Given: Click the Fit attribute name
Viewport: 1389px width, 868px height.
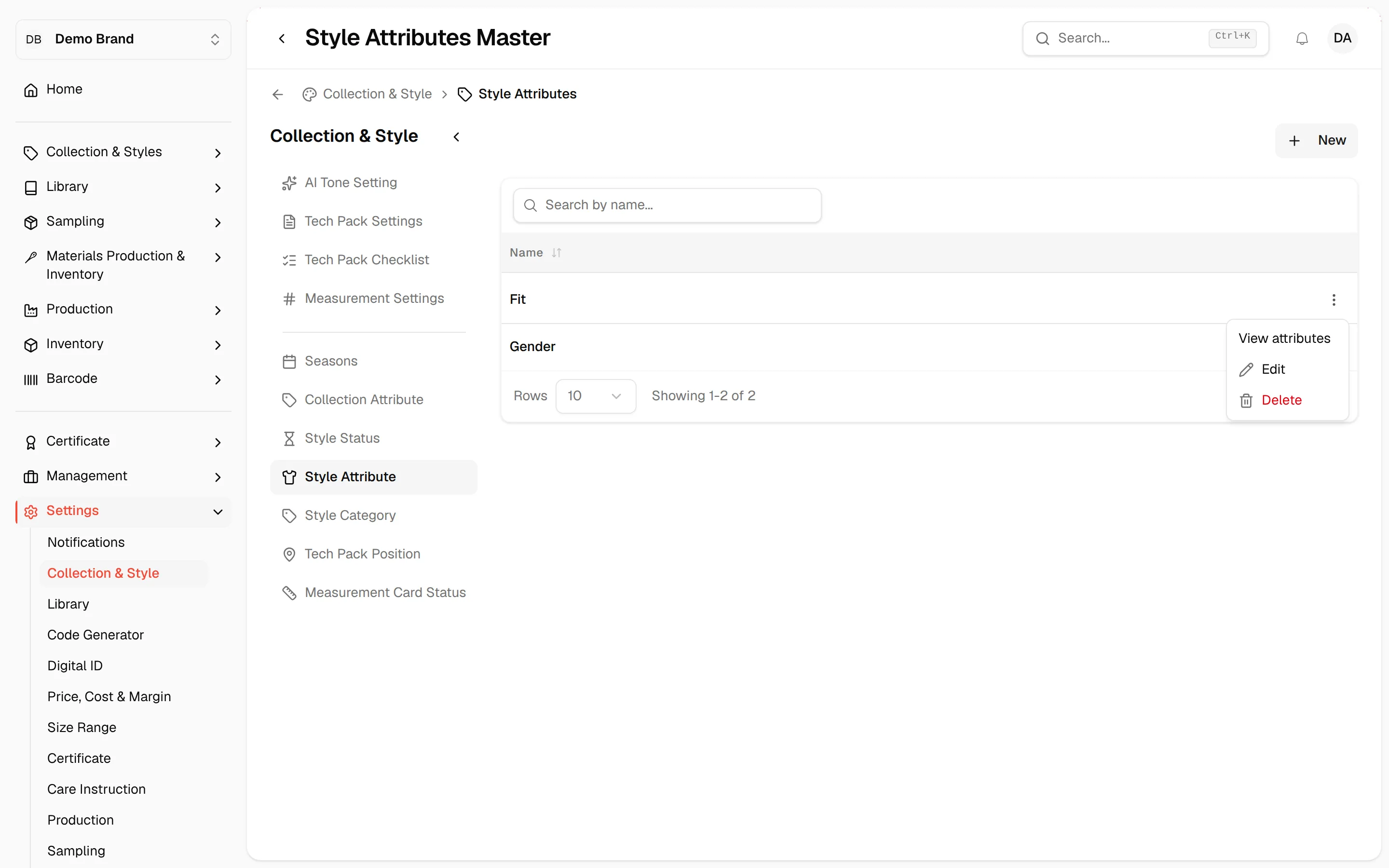Looking at the screenshot, I should pyautogui.click(x=517, y=299).
